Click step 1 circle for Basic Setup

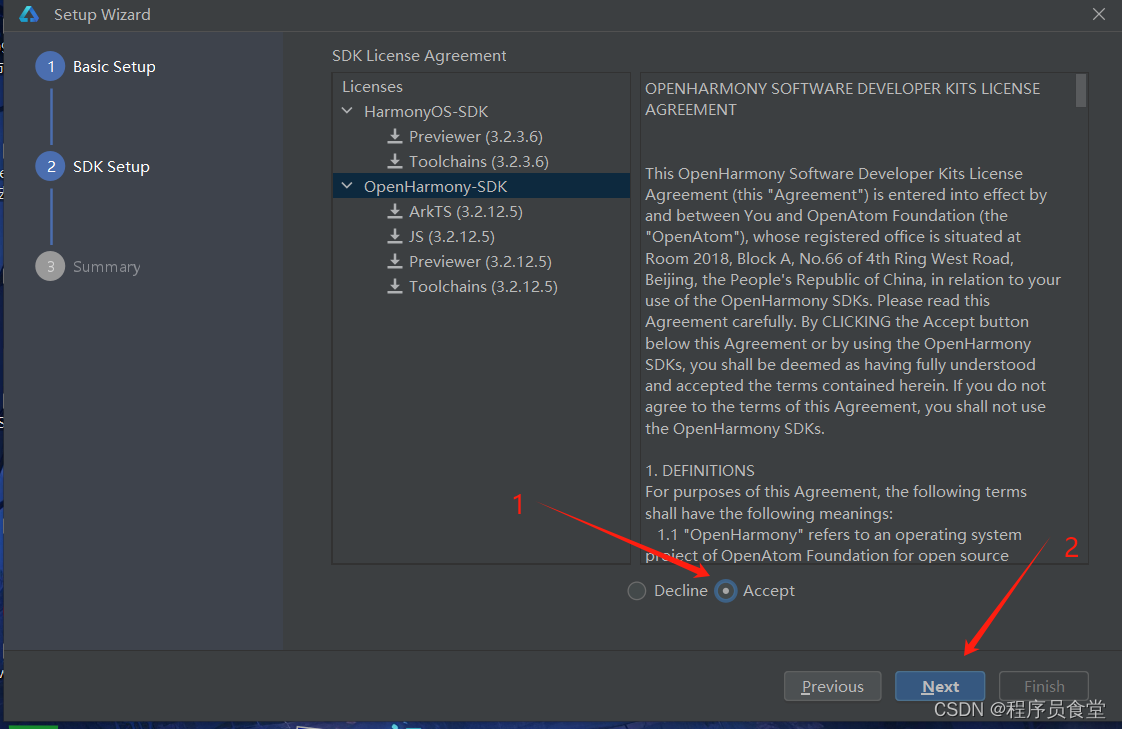pos(50,67)
